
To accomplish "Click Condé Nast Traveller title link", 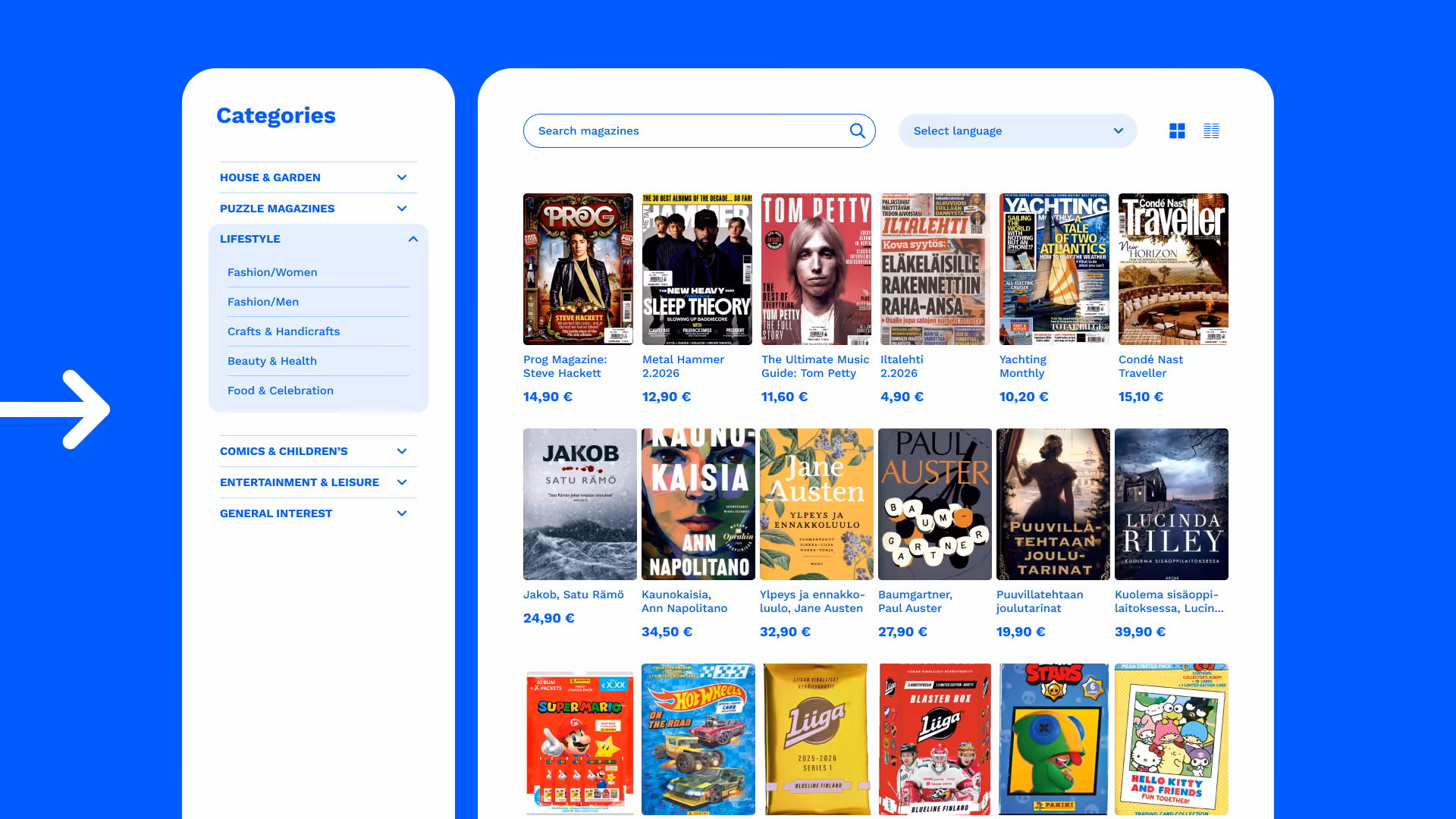I will (1150, 366).
